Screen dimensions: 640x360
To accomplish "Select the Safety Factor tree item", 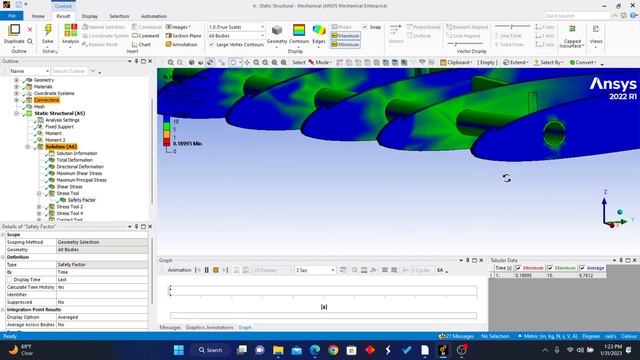I will [82, 200].
